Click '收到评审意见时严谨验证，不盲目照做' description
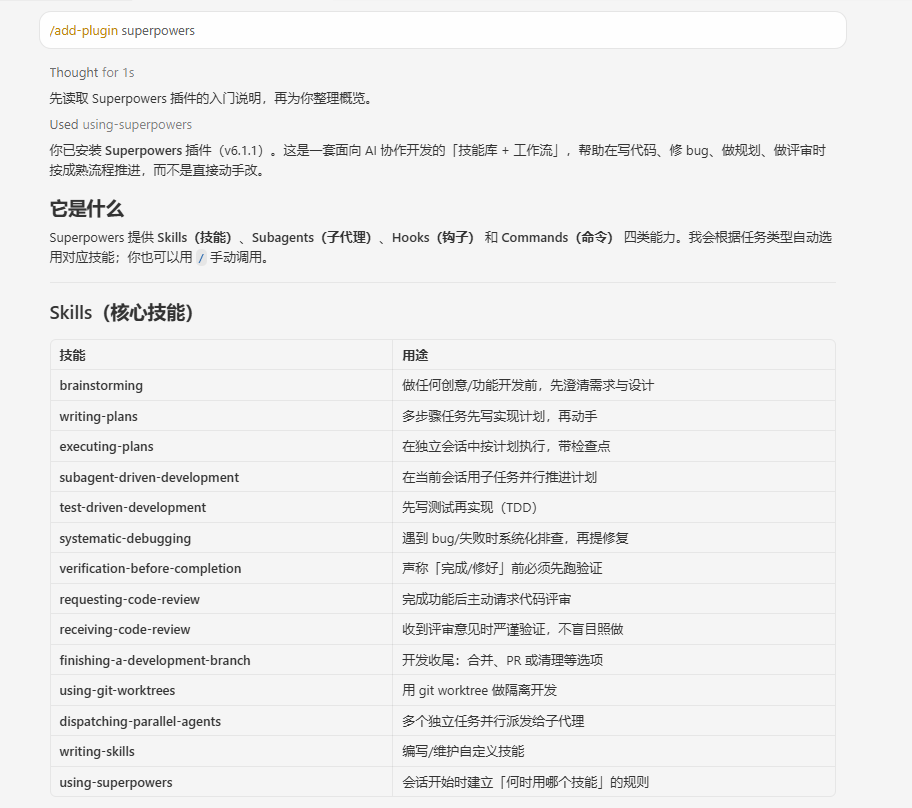912x808 pixels. coord(512,629)
